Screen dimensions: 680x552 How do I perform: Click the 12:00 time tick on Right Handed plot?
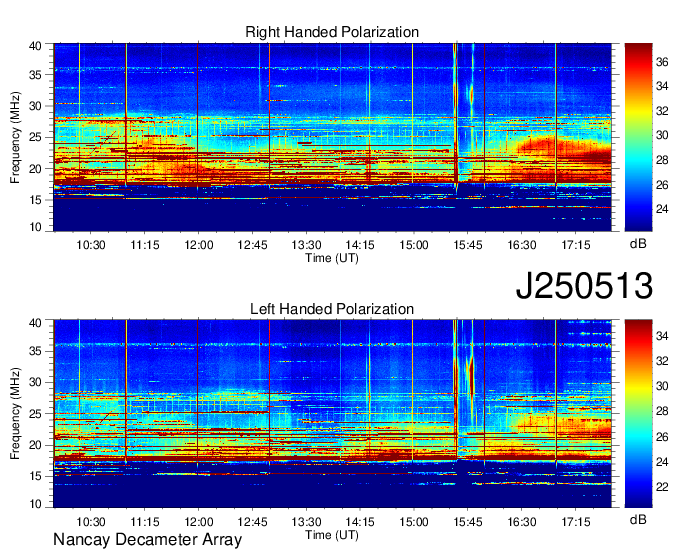(x=199, y=245)
